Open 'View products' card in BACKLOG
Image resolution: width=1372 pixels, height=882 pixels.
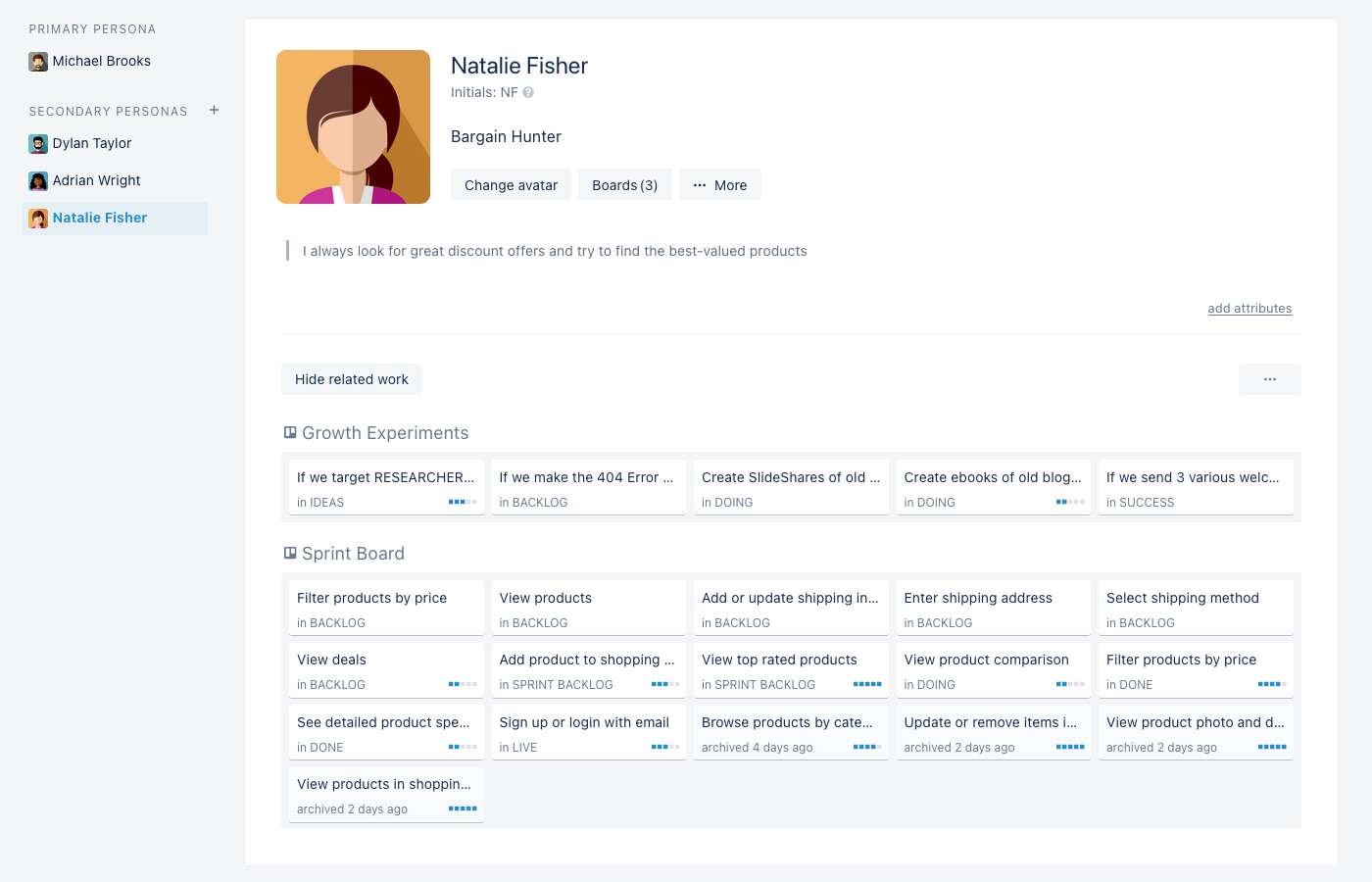[x=588, y=608]
